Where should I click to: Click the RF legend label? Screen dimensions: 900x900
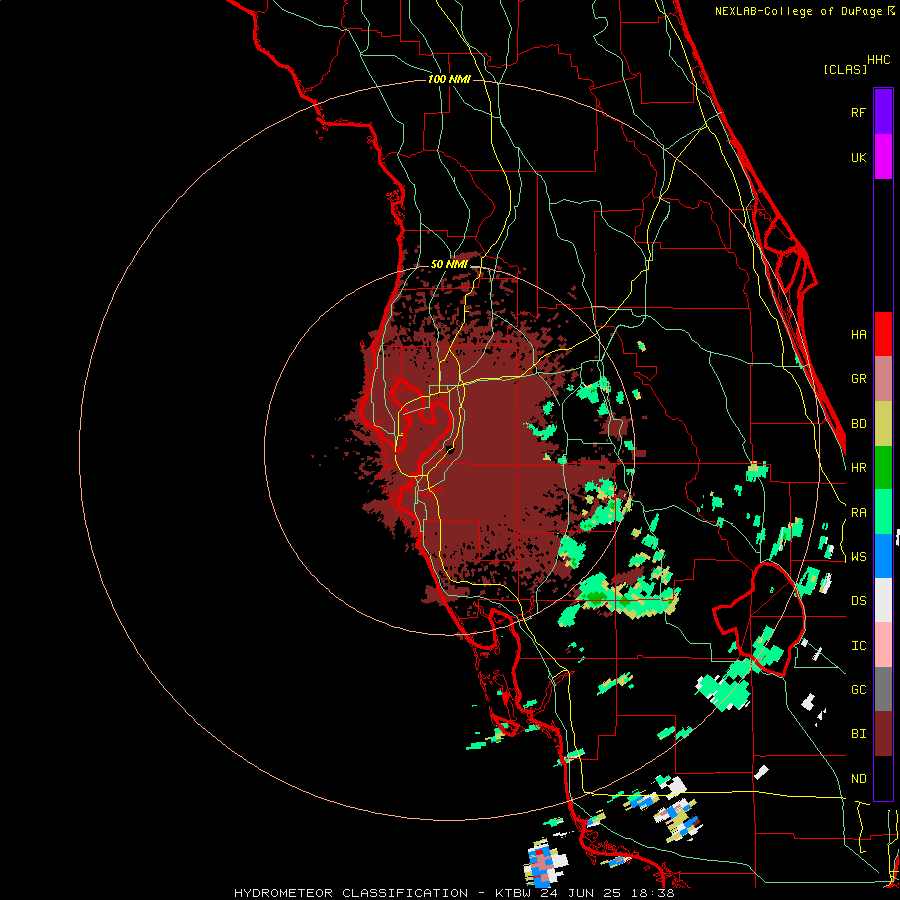click(858, 112)
